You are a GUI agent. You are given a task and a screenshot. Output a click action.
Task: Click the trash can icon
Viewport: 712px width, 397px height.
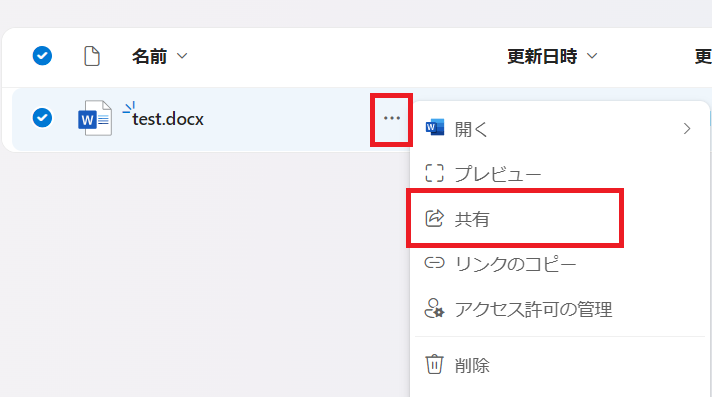point(434,364)
